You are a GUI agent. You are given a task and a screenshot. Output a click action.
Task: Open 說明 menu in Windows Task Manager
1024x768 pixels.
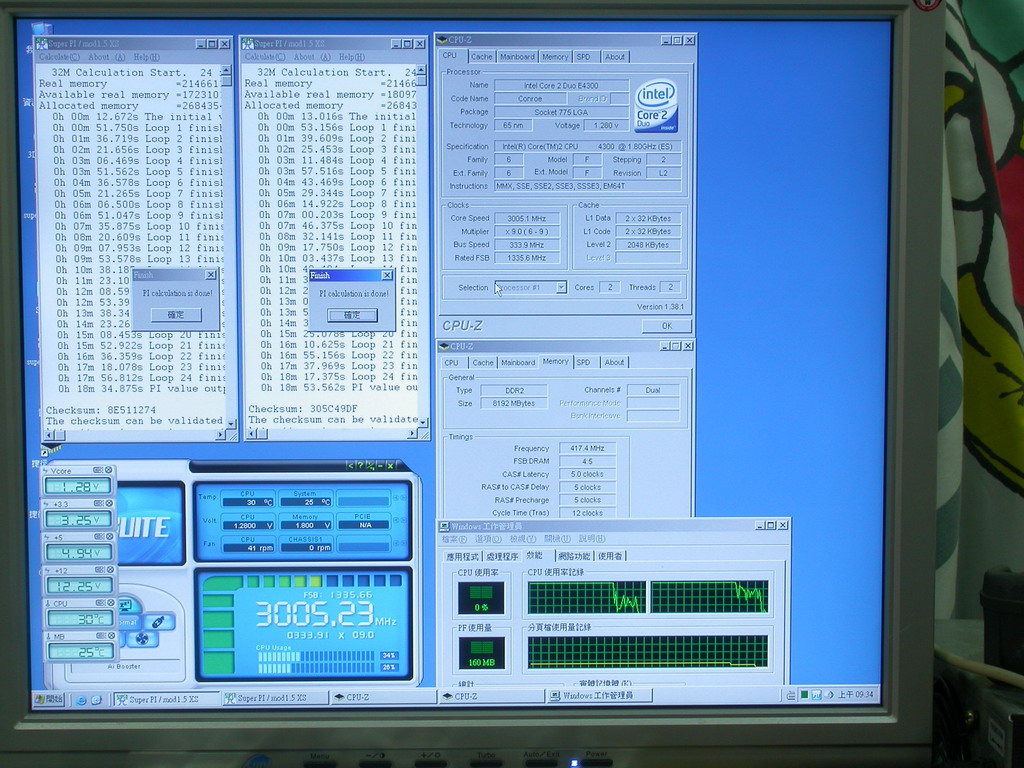point(592,539)
